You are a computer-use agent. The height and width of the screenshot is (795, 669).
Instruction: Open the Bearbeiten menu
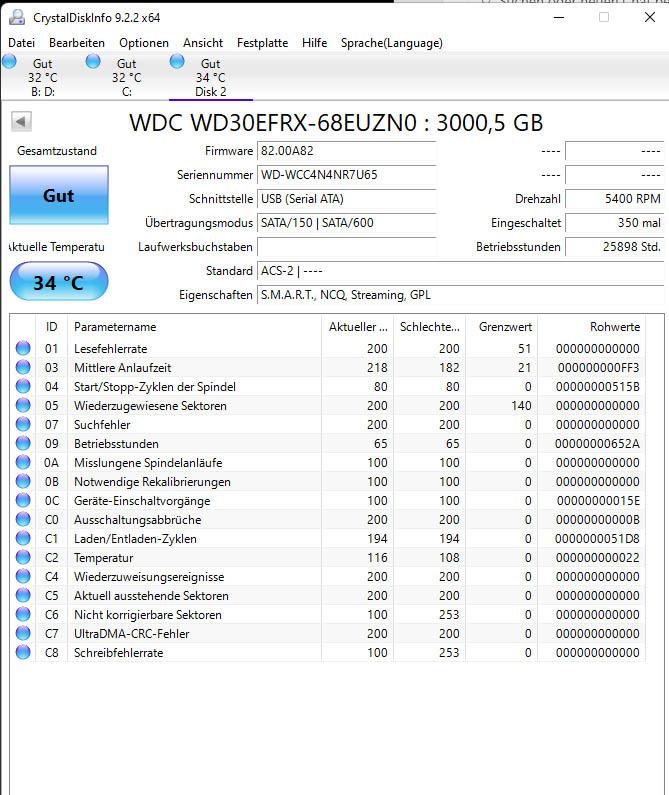[x=77, y=43]
